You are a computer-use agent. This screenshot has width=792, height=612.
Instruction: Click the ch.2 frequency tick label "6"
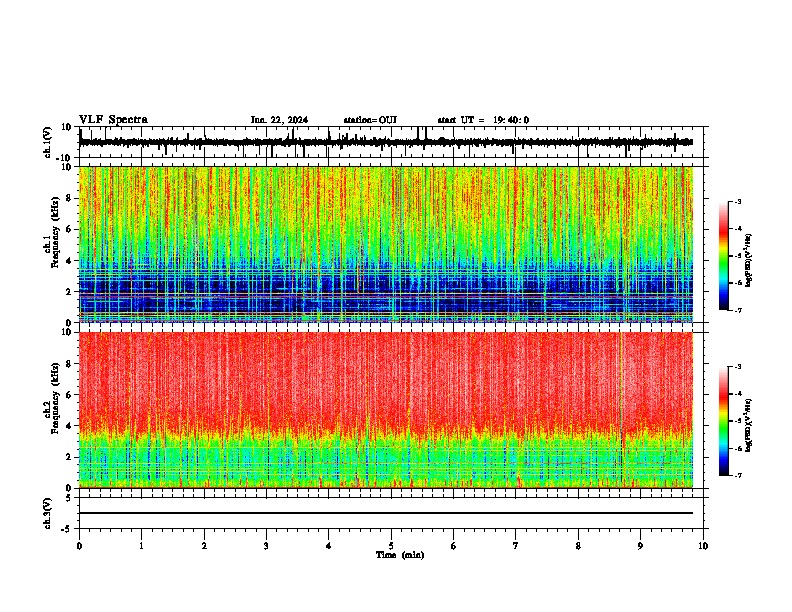point(70,395)
